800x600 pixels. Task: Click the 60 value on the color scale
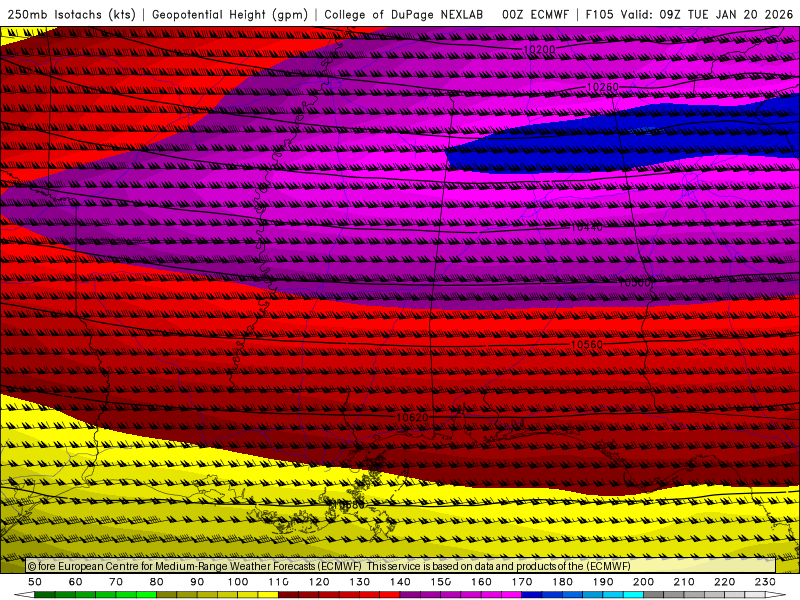(x=76, y=582)
